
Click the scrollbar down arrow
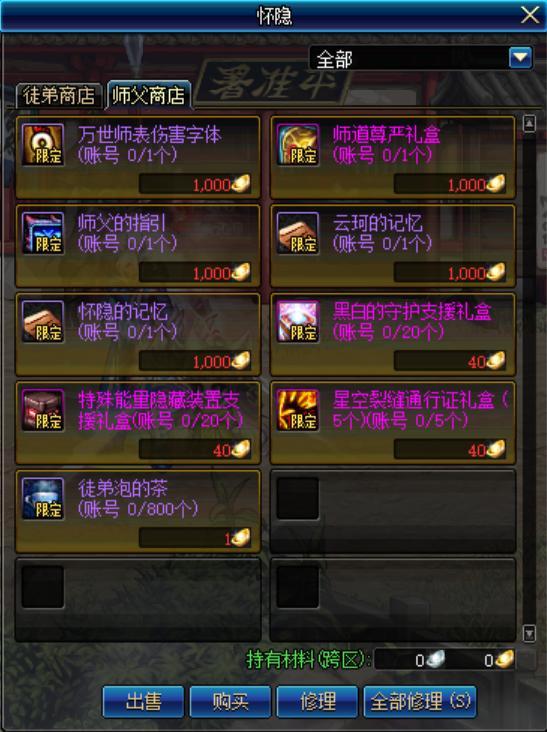(x=529, y=633)
